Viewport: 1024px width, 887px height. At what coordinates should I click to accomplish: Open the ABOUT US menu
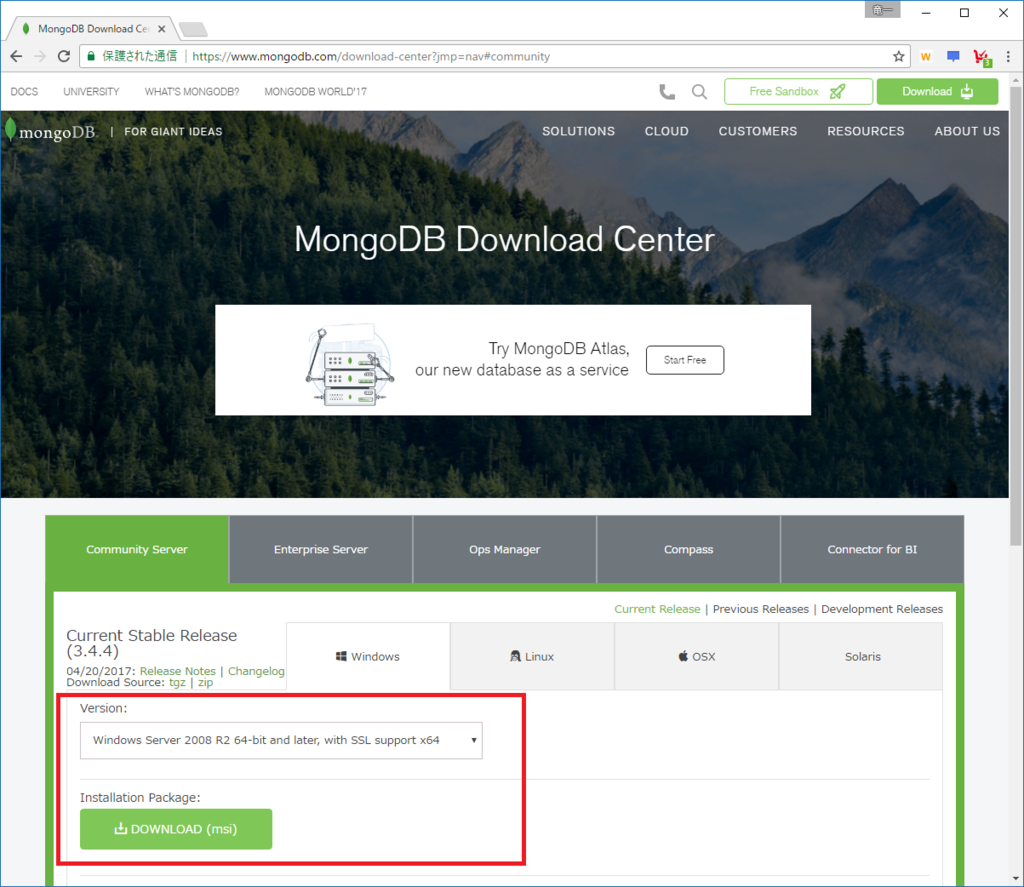click(967, 131)
